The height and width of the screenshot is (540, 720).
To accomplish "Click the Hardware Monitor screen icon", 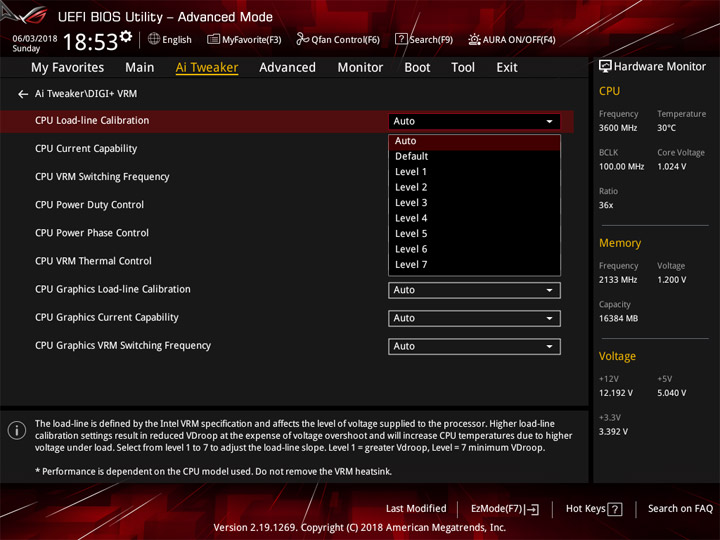I will coord(605,67).
